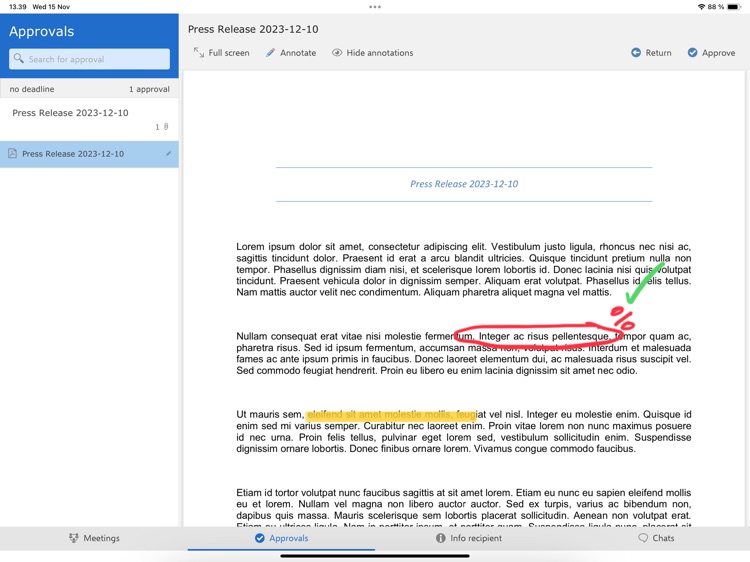
Task: Open Press Release 2023-12-10 approval entry
Action: [89, 119]
